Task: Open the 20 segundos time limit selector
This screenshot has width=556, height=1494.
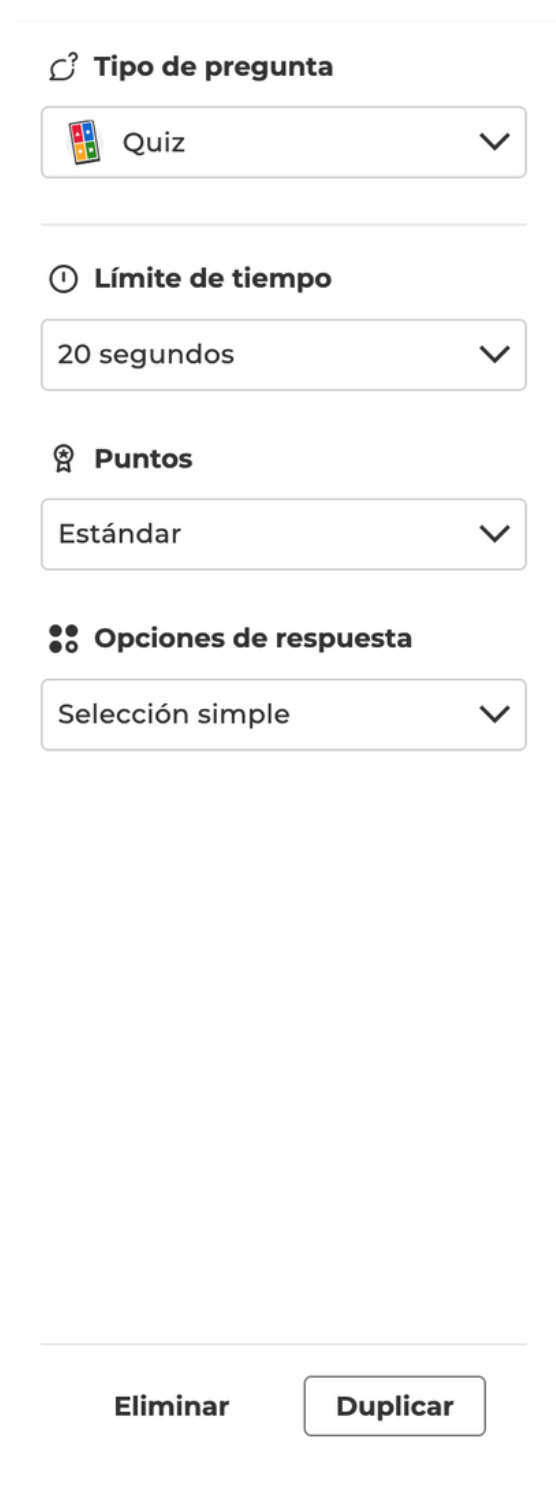Action: (283, 355)
